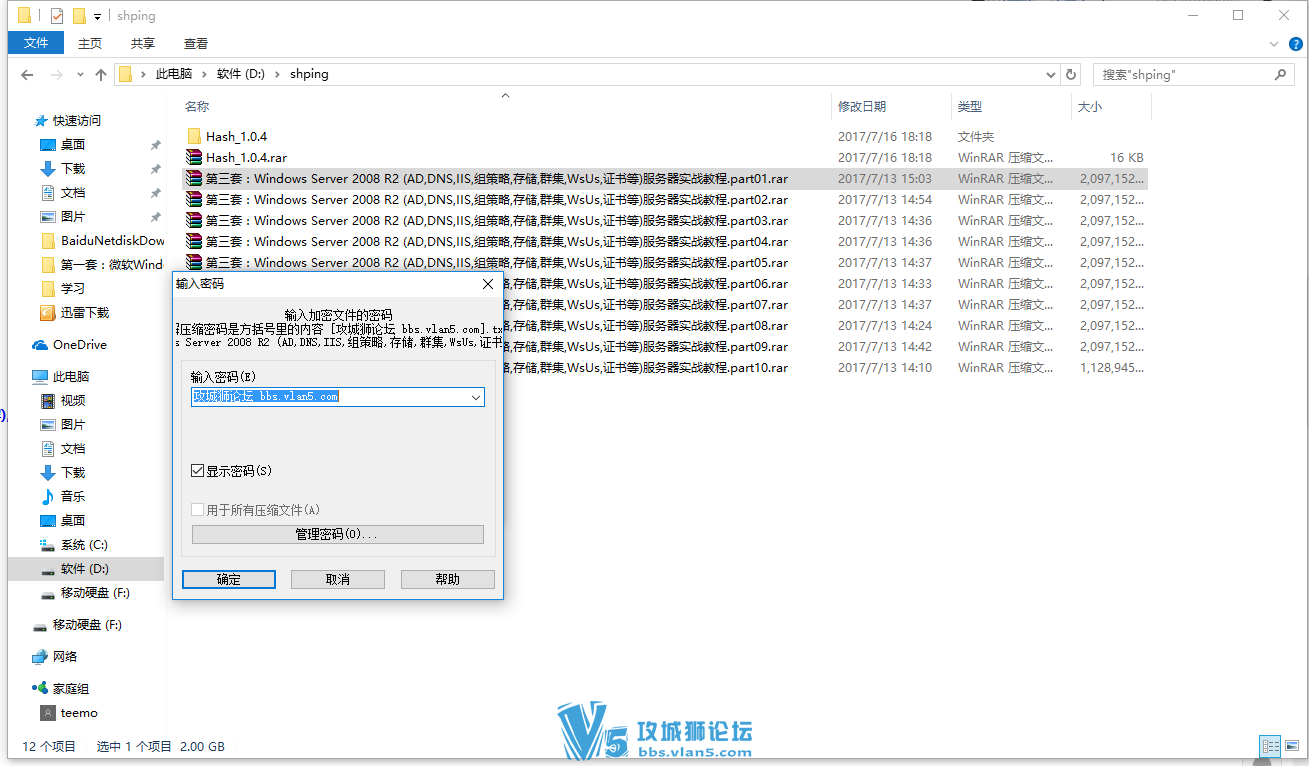
Task: Sort by 名称 column header
Action: click(x=197, y=106)
